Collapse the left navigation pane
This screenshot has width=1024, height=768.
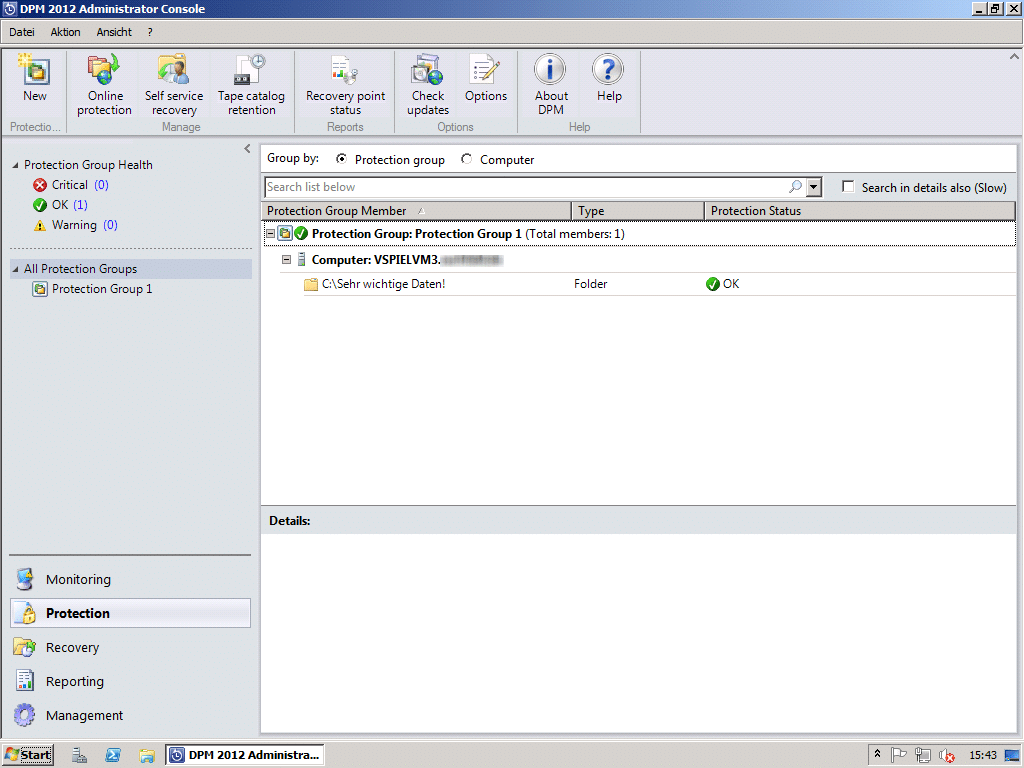pos(247,149)
